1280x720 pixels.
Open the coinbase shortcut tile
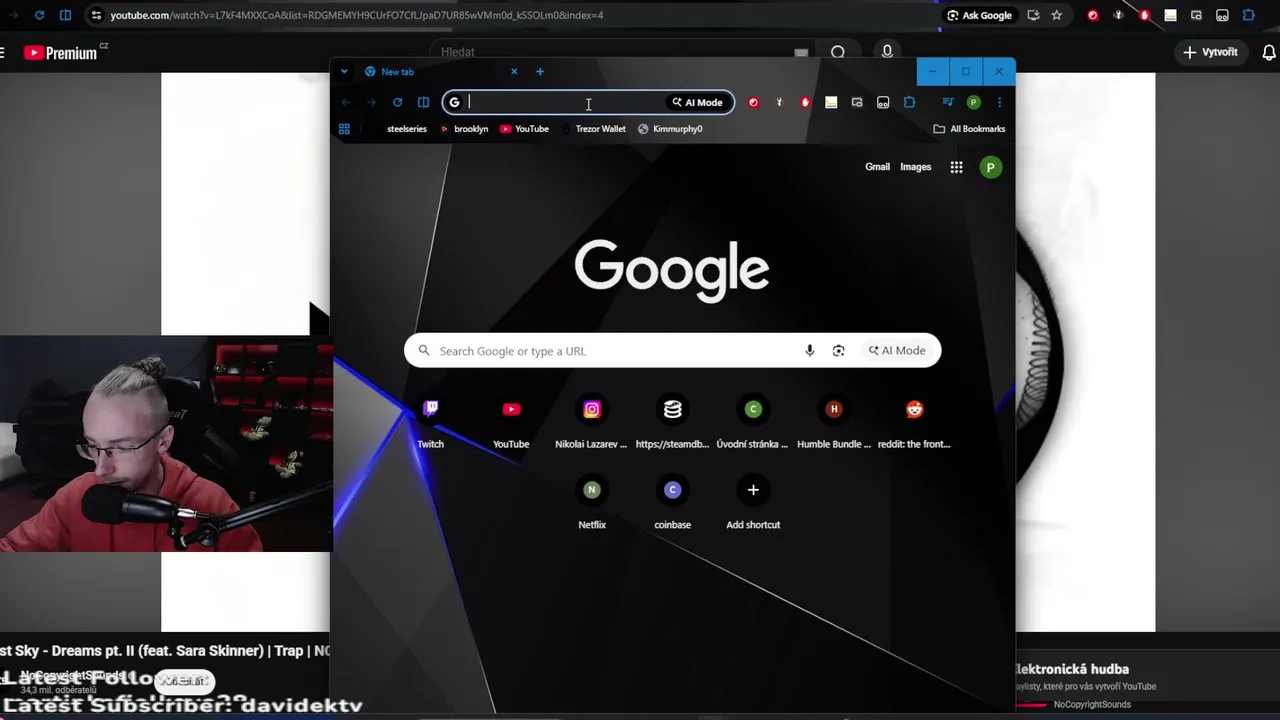tap(672, 502)
